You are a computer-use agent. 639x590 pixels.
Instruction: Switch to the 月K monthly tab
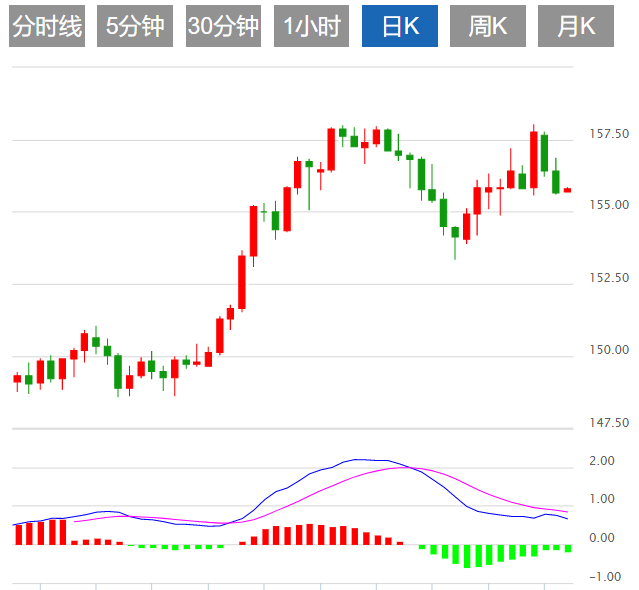[576, 26]
